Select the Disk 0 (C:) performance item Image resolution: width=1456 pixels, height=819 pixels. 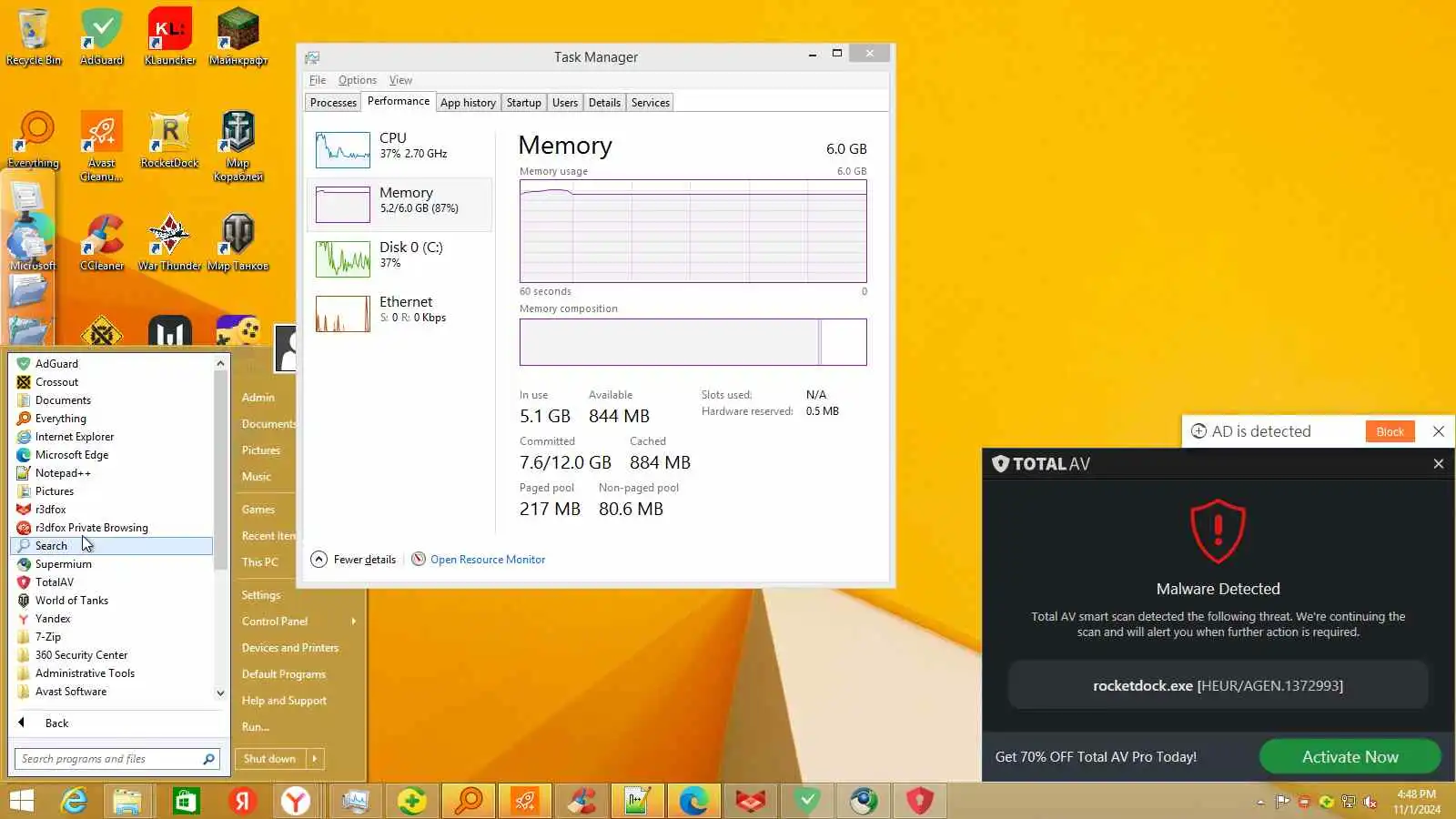click(400, 258)
